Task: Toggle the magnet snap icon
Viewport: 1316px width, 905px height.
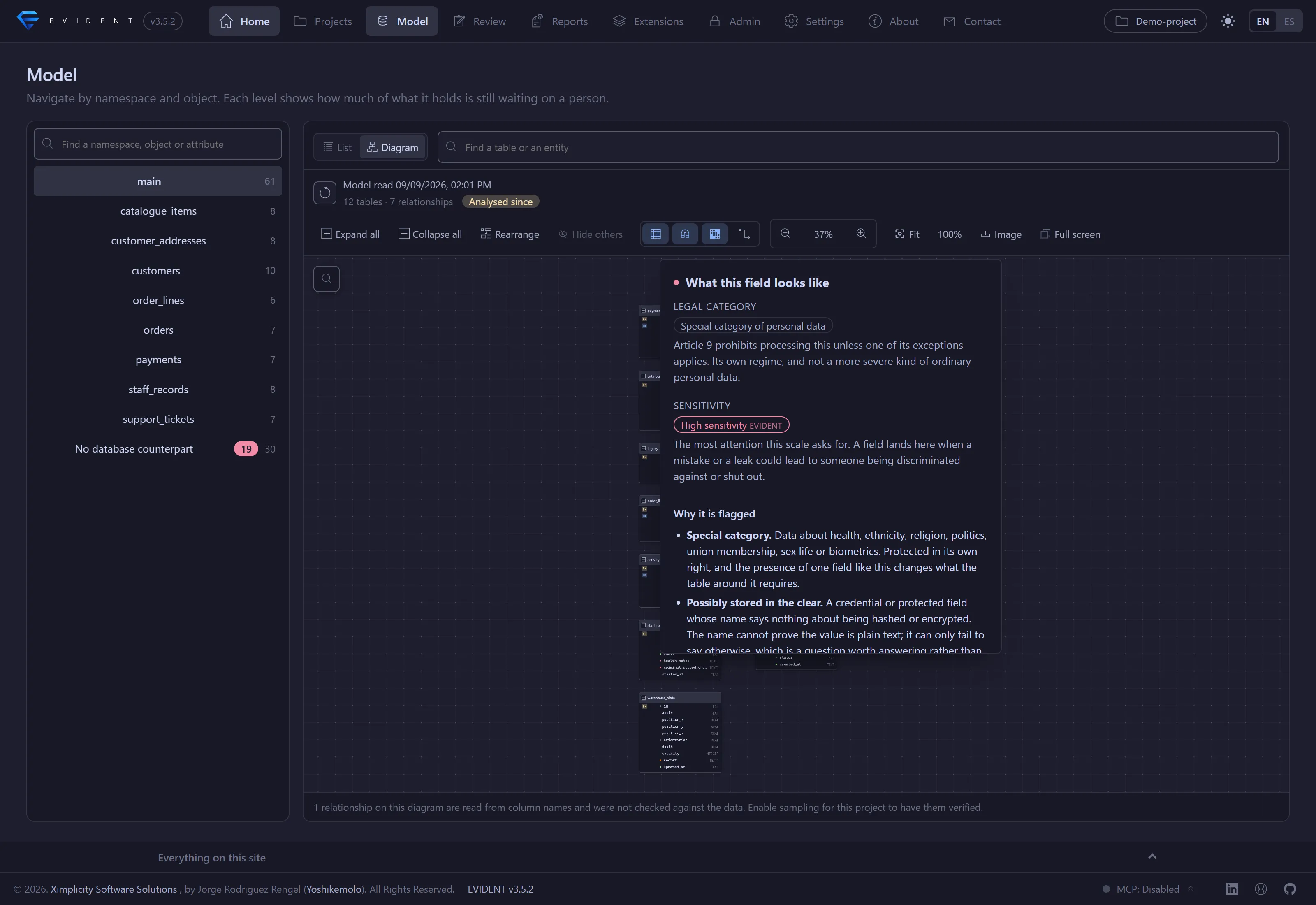Action: point(685,234)
